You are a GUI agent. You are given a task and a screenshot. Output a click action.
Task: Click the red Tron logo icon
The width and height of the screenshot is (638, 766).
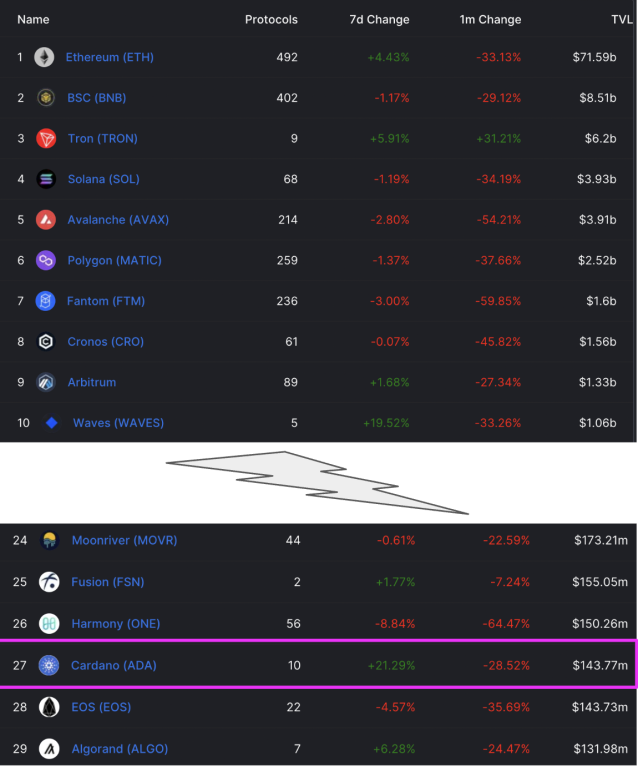point(46,139)
